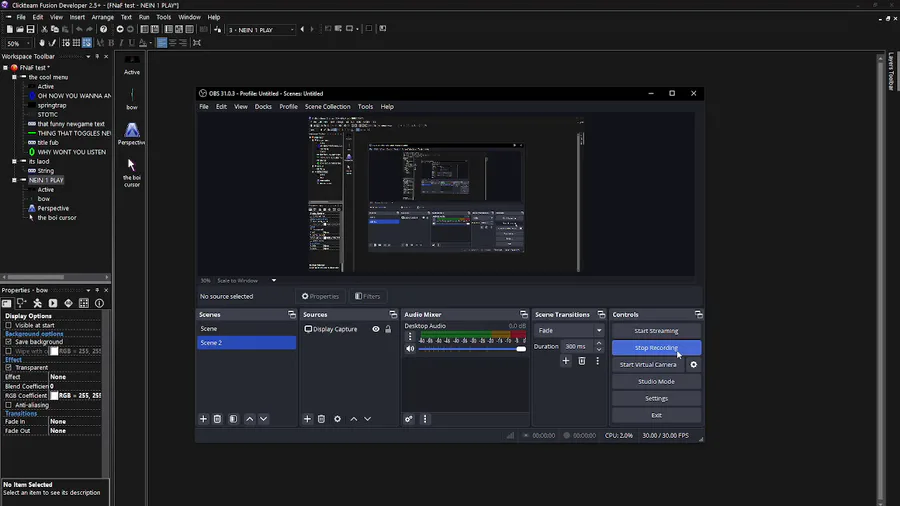
Task: Click Desktop Audio volume slider
Action: click(472, 349)
